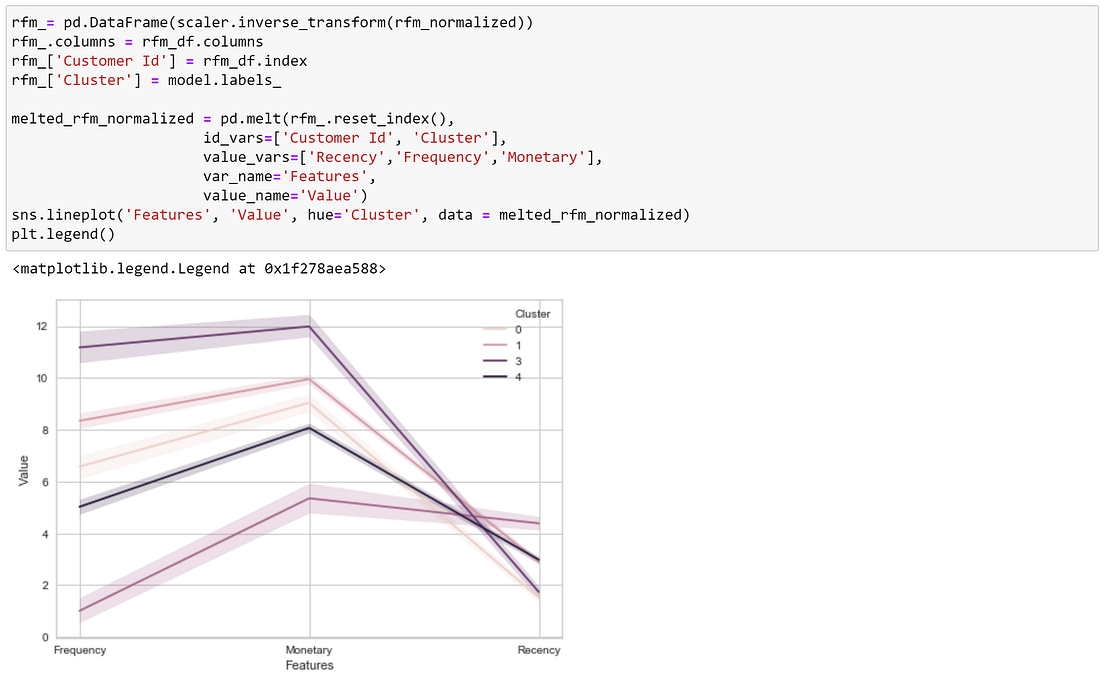Select the pd.melt function call in the code
The image size is (1104, 681).
pos(254,118)
